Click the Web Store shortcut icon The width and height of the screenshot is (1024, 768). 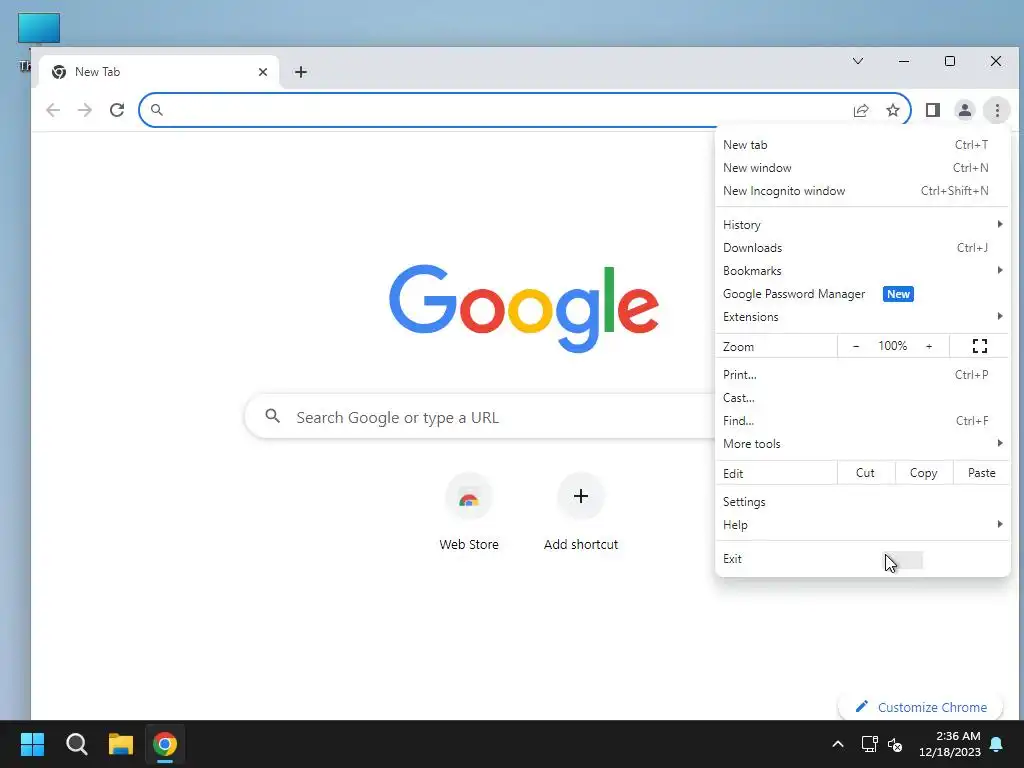click(469, 498)
